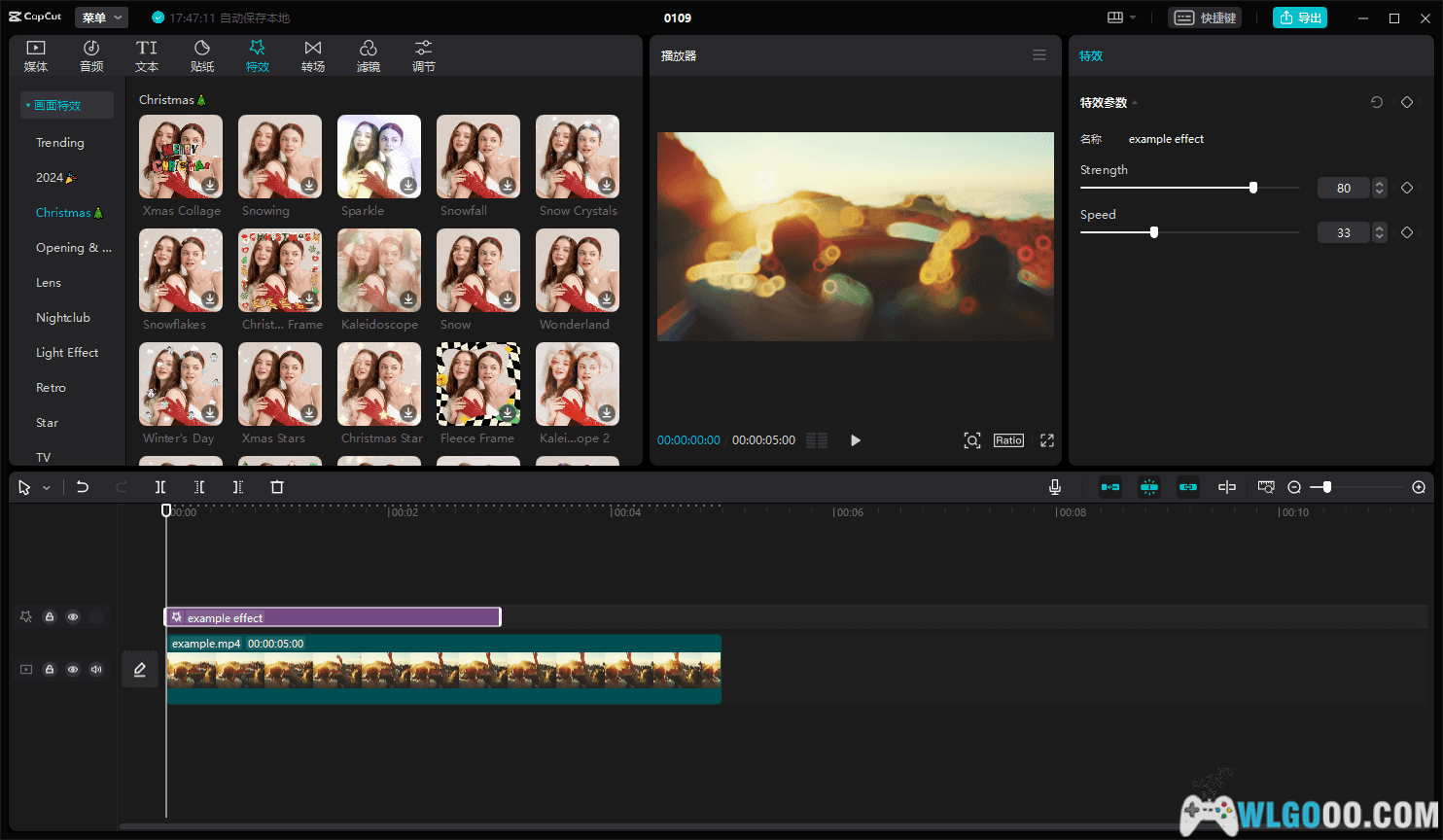Viewport: 1443px width, 840px height.
Task: Click the split clip tool in timeline toolbar
Action: [160, 487]
